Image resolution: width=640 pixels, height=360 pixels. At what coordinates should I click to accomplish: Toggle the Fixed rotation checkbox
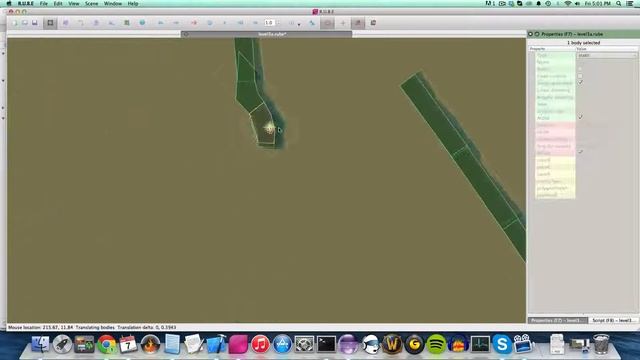[580, 76]
